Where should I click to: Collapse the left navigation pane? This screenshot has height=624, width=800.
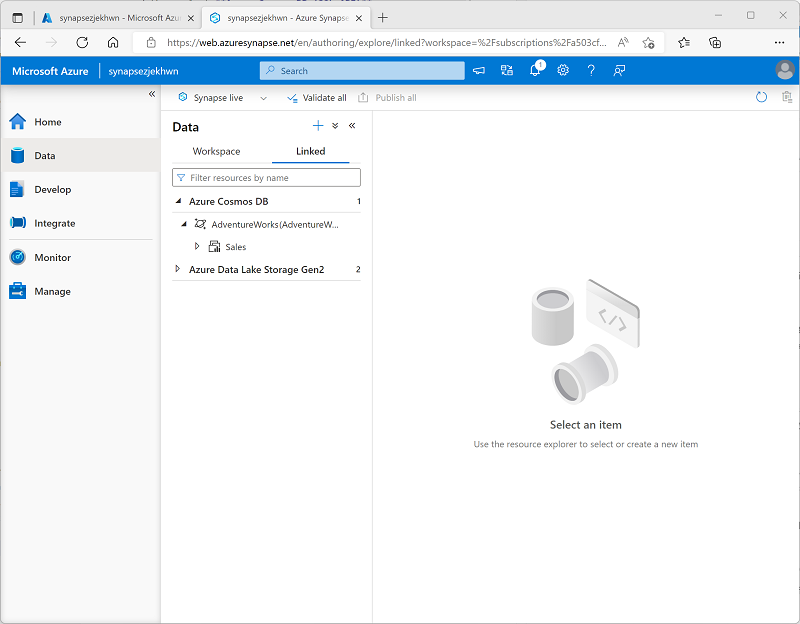pos(152,94)
